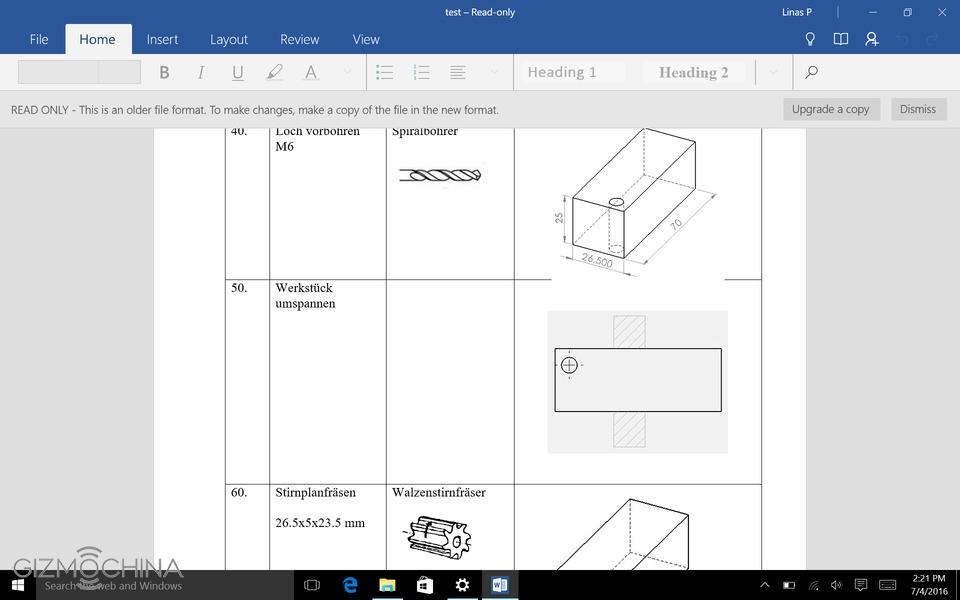Expand more font formatting options
The height and width of the screenshot is (600, 960).
(347, 72)
